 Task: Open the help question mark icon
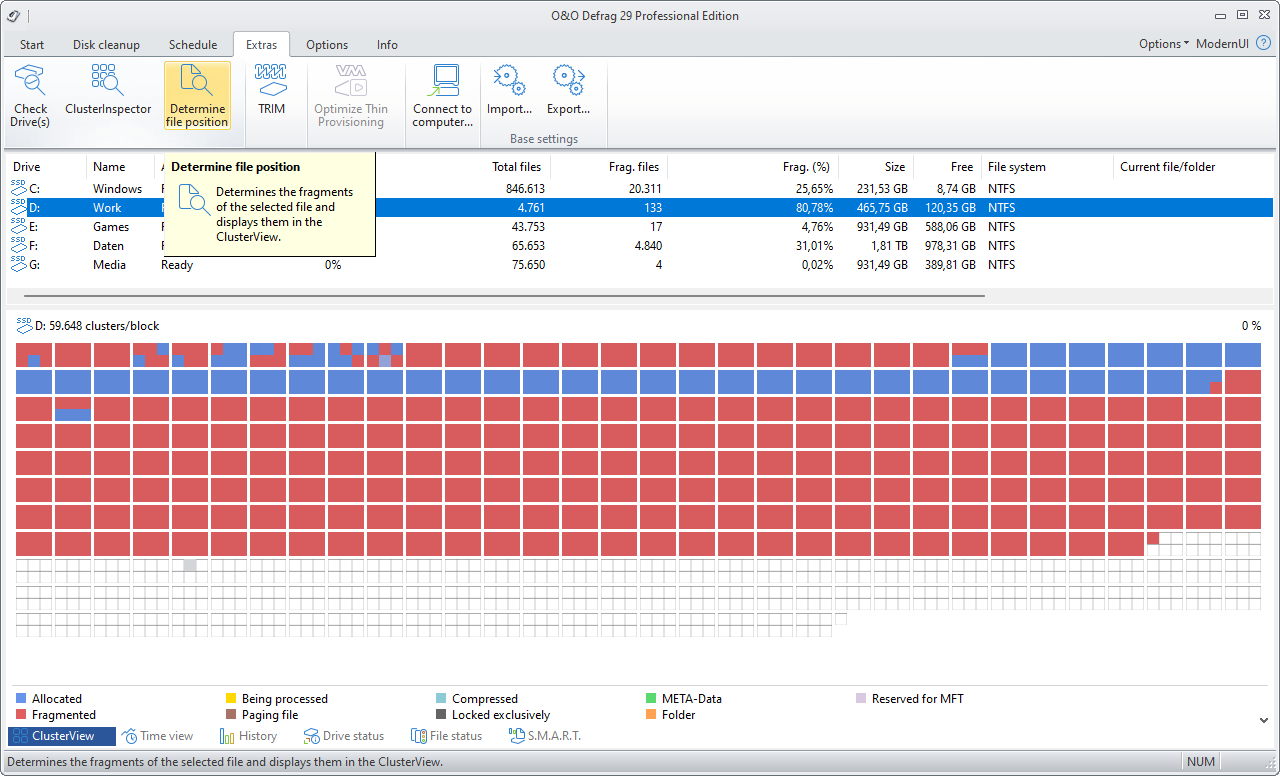[x=1263, y=44]
